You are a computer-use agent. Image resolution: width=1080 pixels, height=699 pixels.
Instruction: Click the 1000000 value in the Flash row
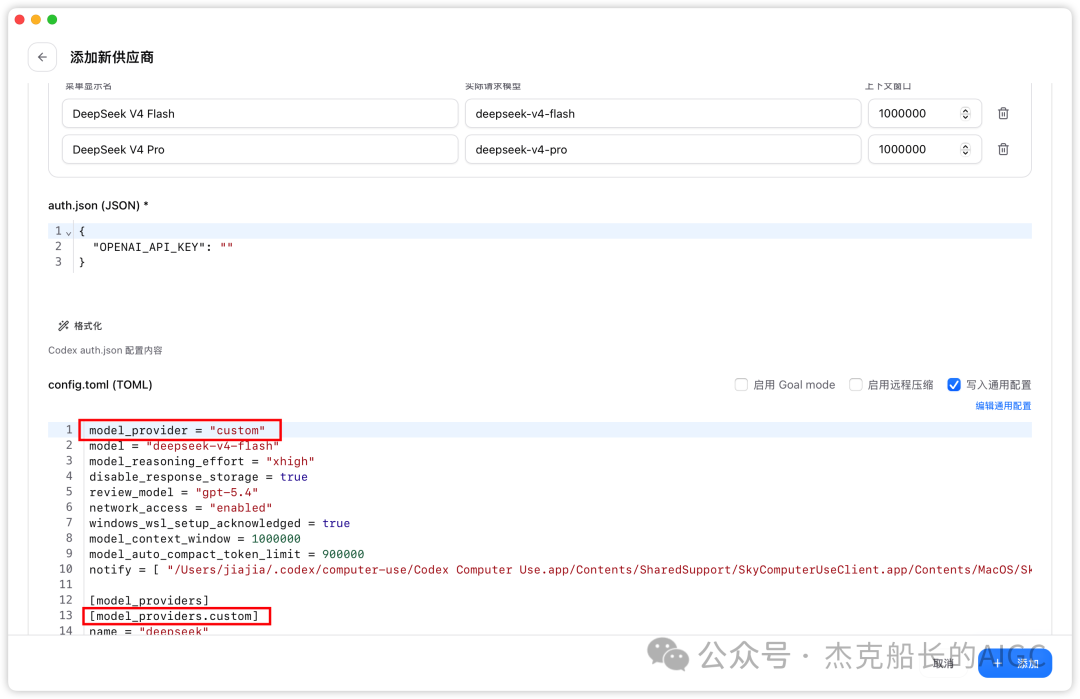pyautogui.click(x=902, y=114)
